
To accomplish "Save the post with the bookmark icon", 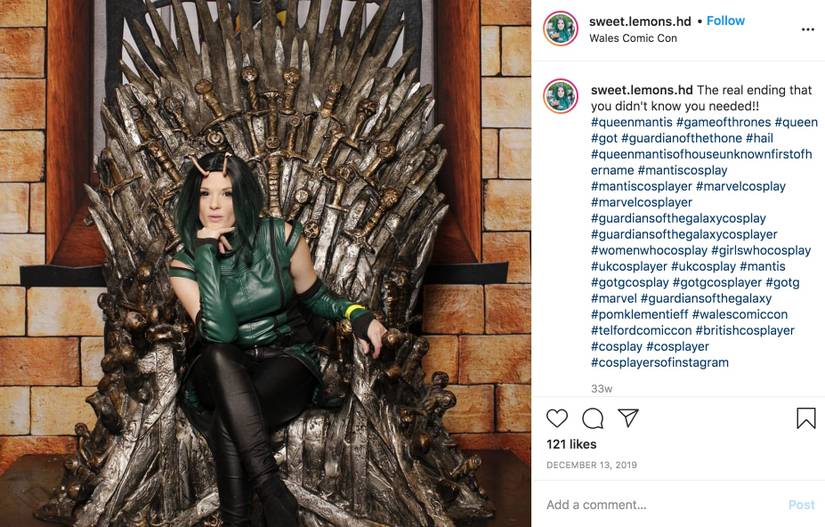I will pyautogui.click(x=806, y=419).
